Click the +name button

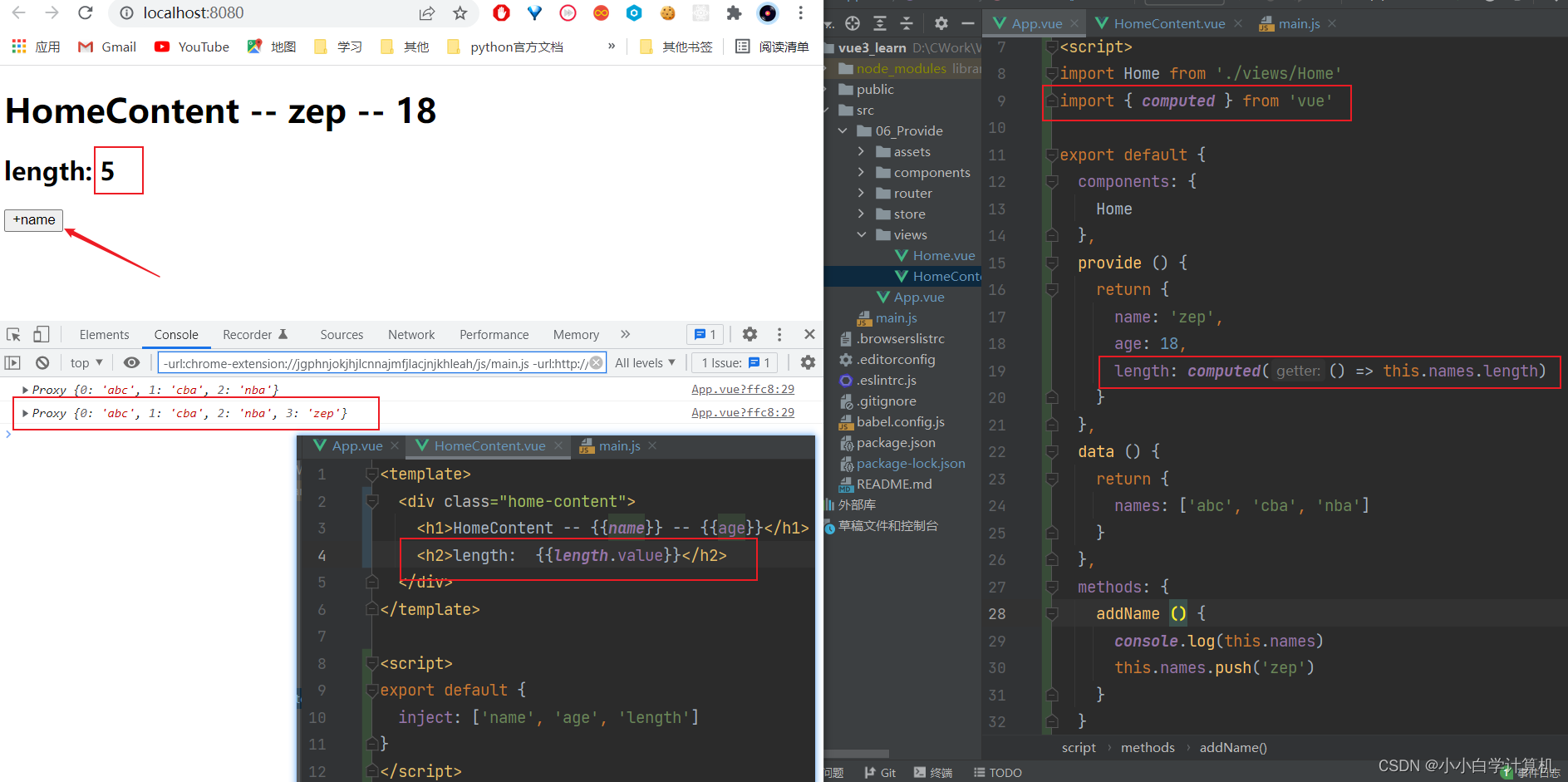34,220
